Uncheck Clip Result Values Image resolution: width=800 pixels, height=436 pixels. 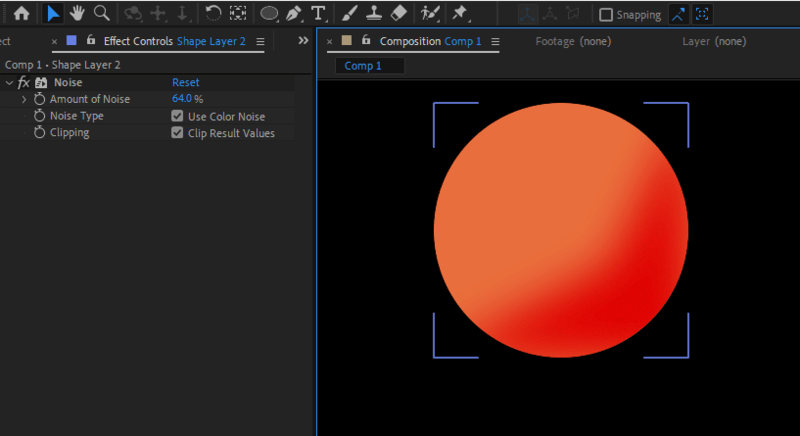(178, 133)
